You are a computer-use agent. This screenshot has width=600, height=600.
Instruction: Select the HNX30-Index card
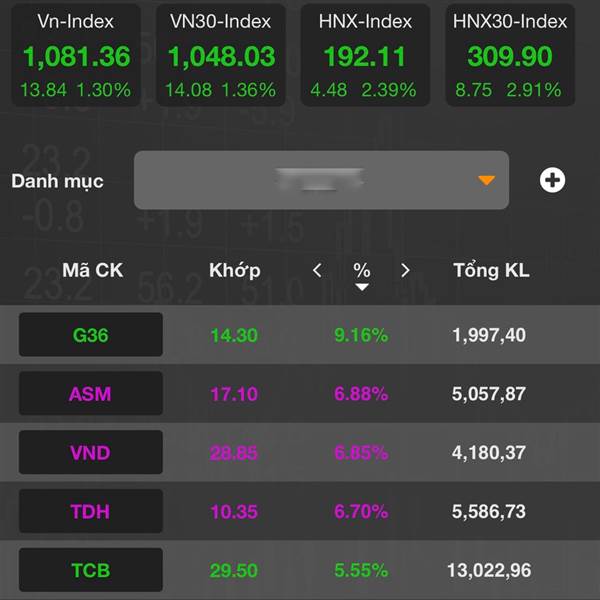pos(510,55)
